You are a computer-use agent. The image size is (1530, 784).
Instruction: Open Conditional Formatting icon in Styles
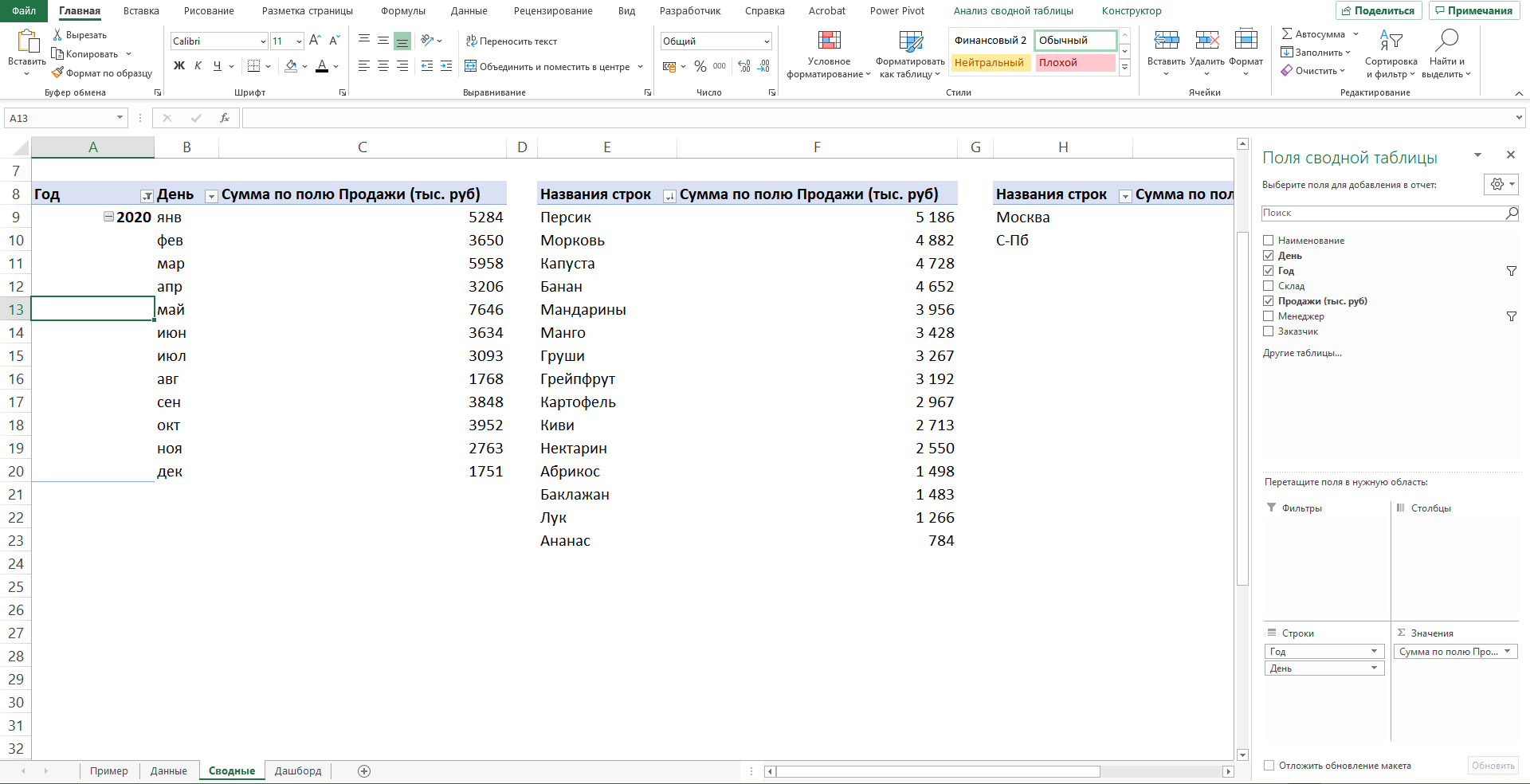pos(829,41)
